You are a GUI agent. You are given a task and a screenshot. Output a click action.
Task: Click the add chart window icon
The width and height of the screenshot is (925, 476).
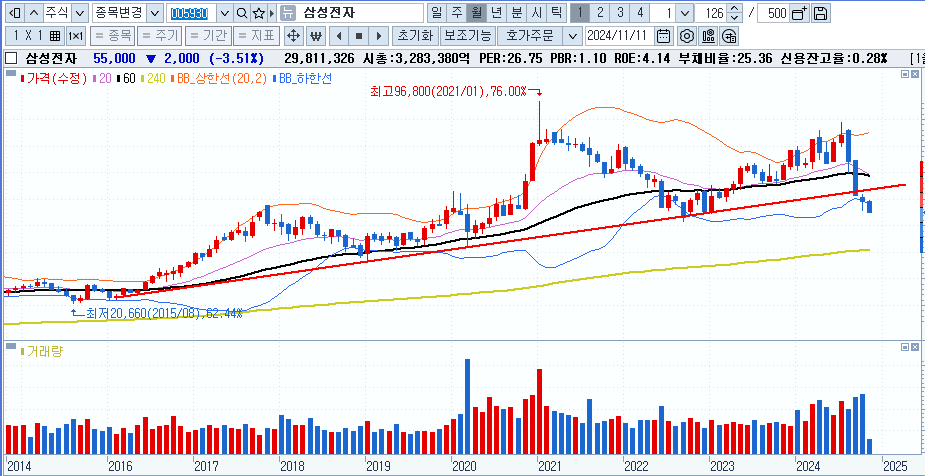coord(799,13)
